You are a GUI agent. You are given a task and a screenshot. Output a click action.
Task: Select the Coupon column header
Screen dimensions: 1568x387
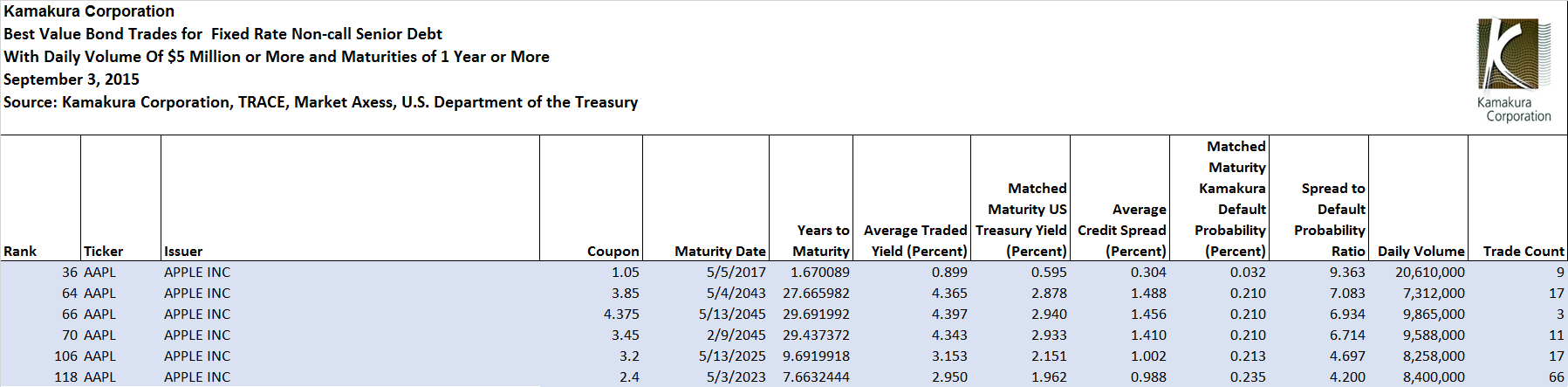click(x=613, y=252)
